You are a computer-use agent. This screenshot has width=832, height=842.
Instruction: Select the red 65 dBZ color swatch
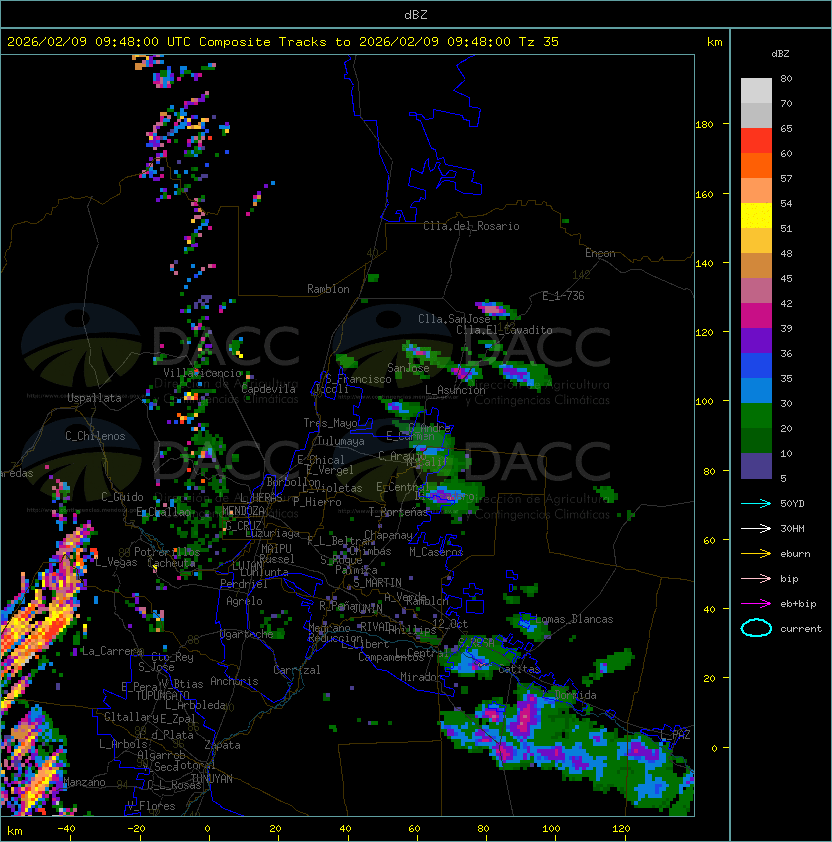click(x=756, y=140)
